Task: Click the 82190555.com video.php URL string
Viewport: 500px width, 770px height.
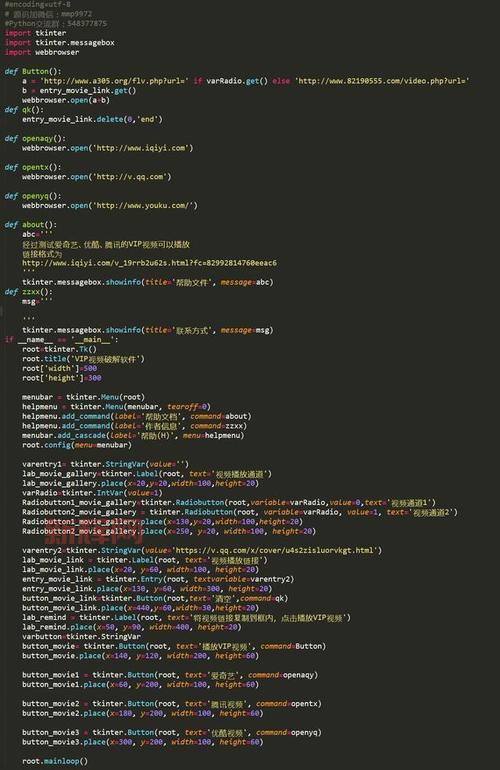Action: click(382, 81)
